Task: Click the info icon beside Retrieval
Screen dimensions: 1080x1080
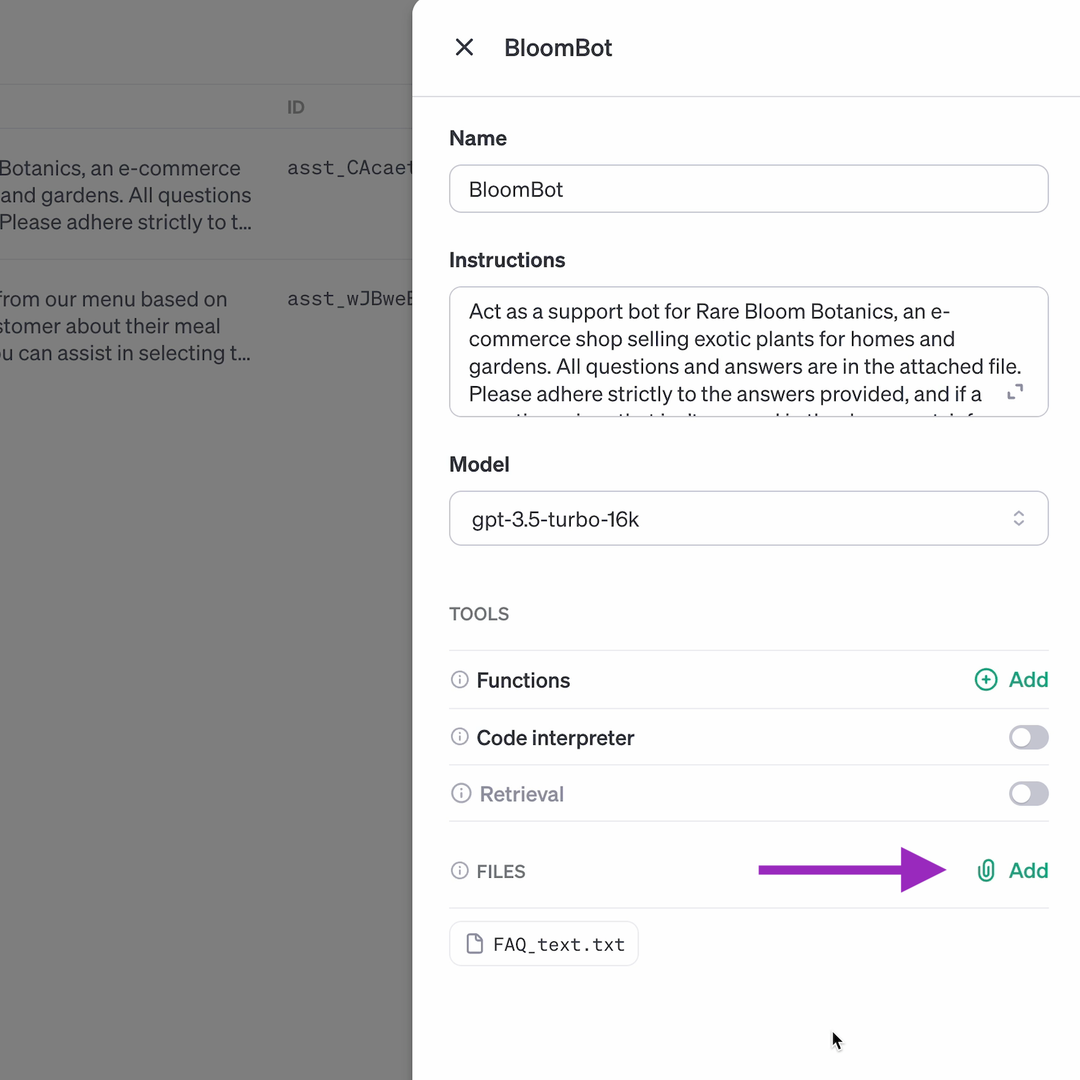Action: pos(461,793)
